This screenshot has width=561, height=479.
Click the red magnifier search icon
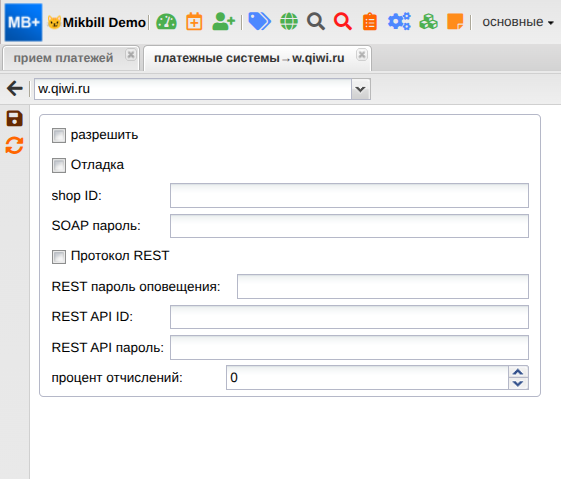(342, 21)
